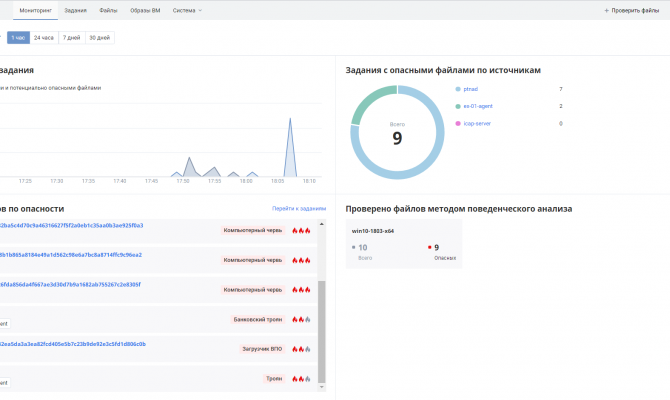Follow the Перейти к заданиям link
This screenshot has height=400, width=670.
299,208
